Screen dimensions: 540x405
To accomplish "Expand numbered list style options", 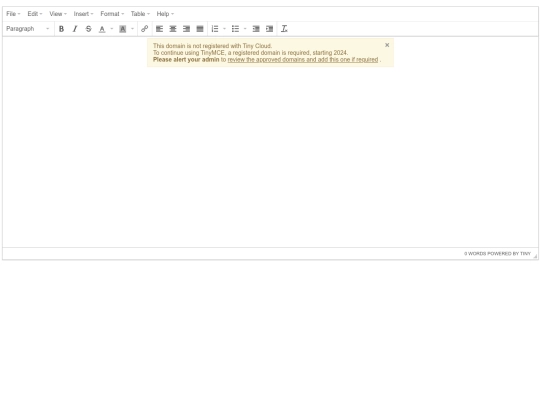I will tap(225, 29).
